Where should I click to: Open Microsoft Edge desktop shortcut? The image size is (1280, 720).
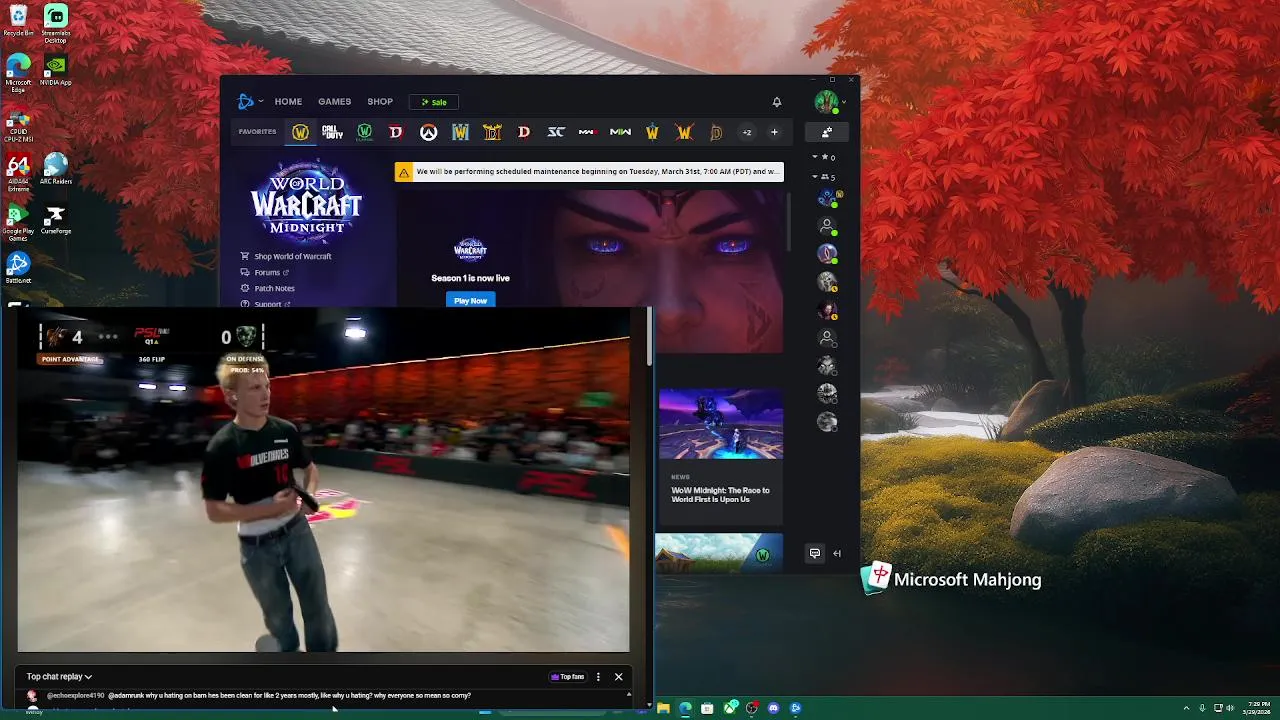[18, 73]
